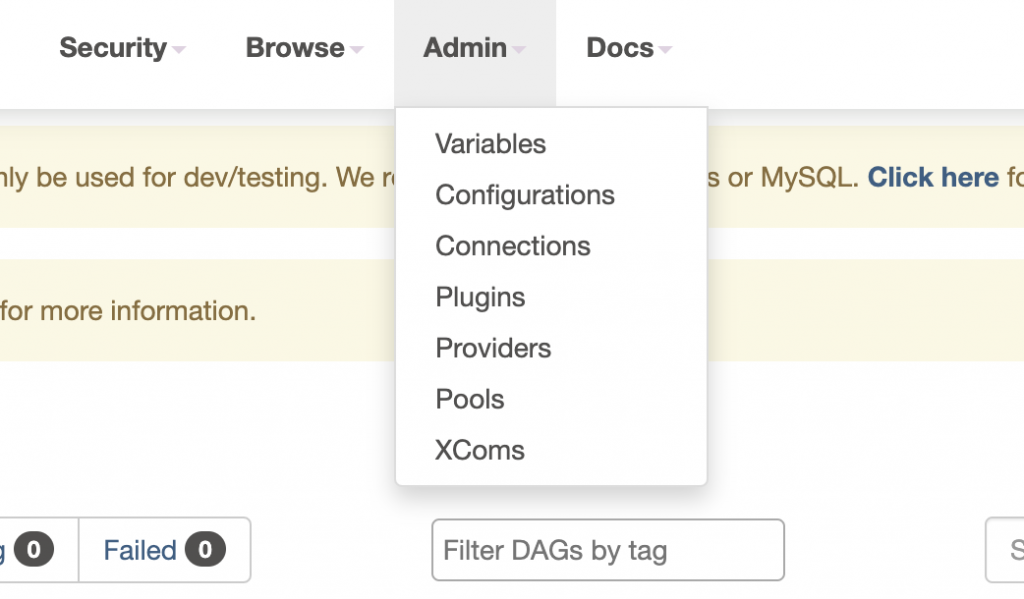Open the Variables admin page
The height and width of the screenshot is (599, 1024).
click(x=490, y=144)
